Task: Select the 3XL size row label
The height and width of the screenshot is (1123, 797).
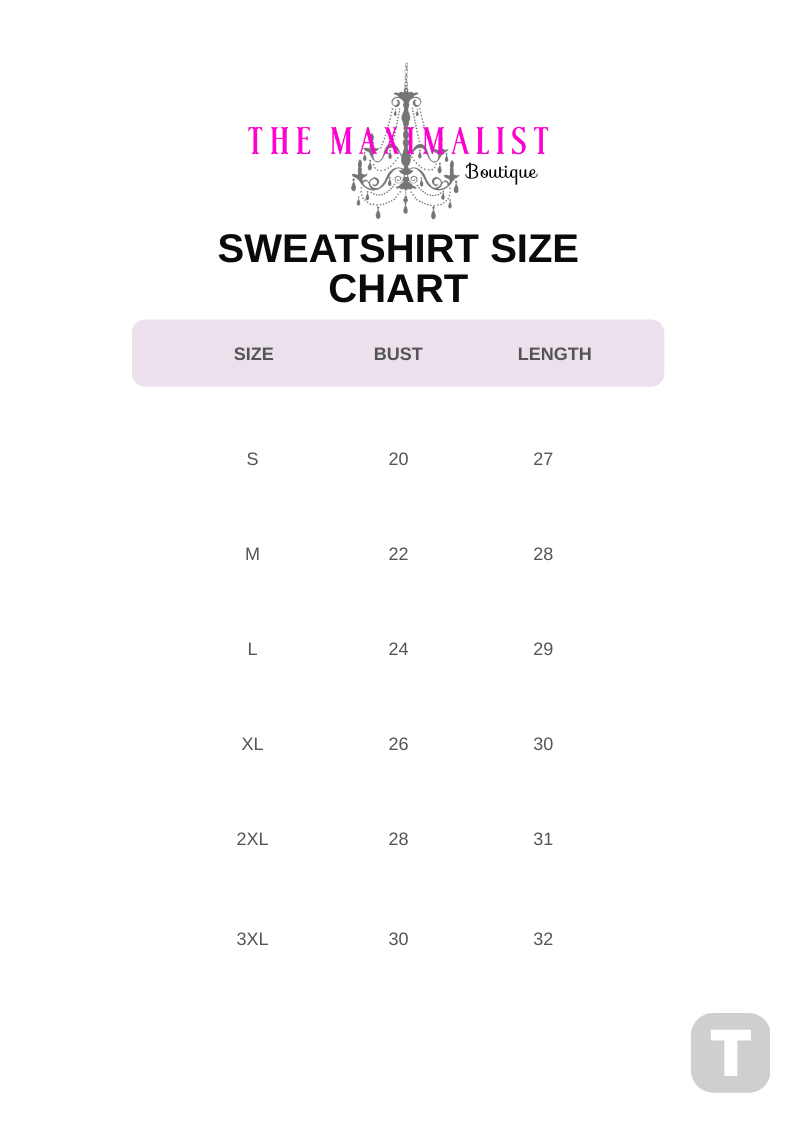Action: point(252,939)
